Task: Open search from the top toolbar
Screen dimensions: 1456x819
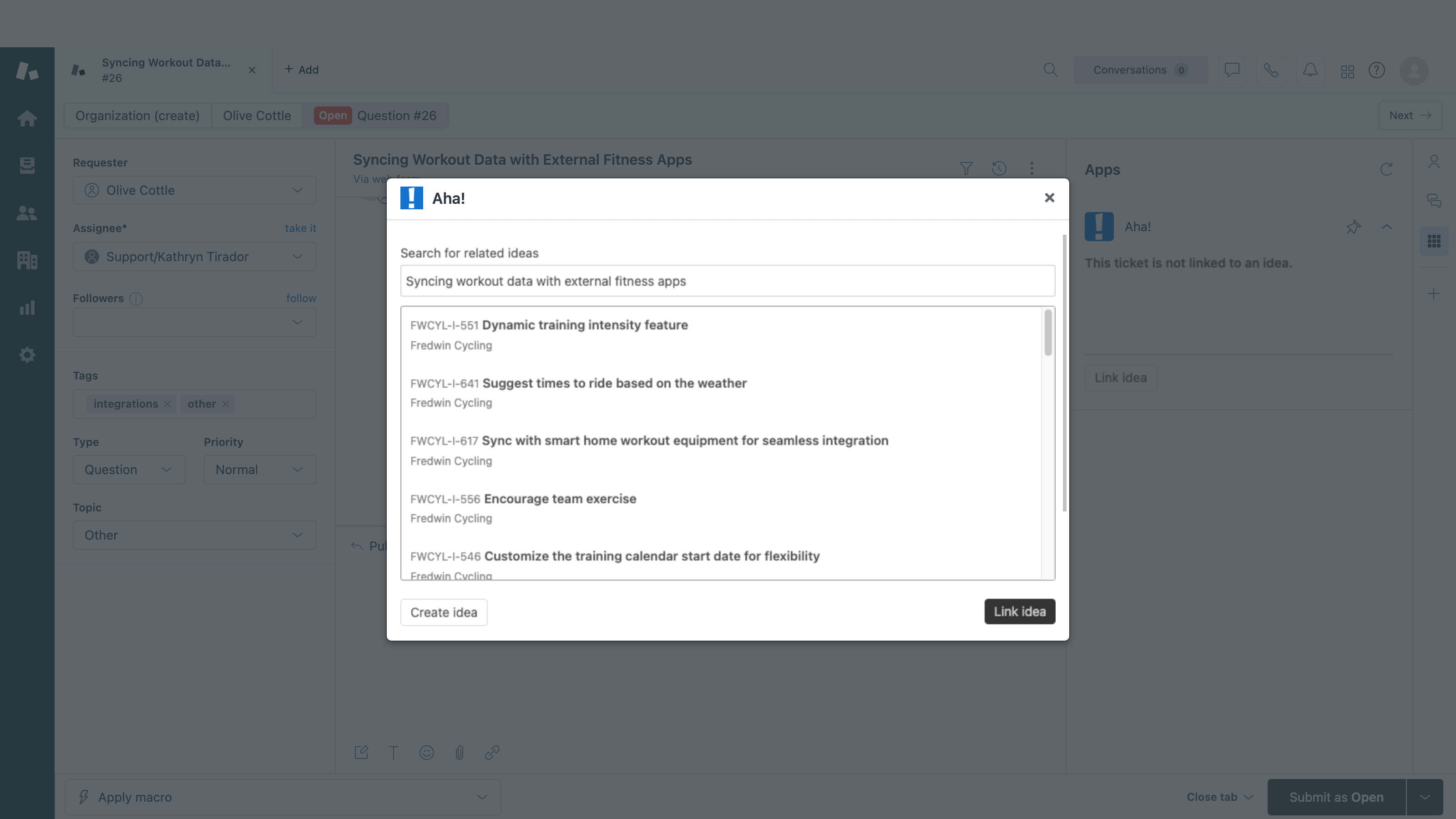Action: tap(1051, 70)
